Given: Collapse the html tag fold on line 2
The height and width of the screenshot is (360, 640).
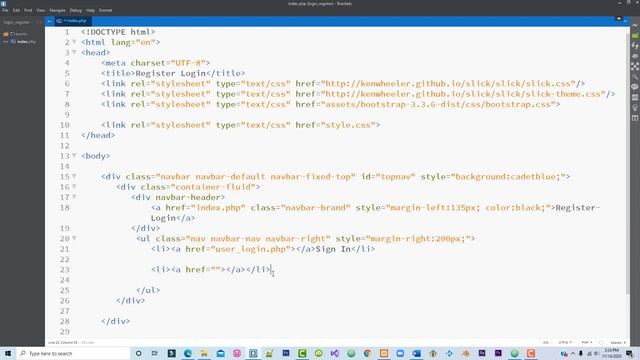Looking at the screenshot, I should pos(74,42).
